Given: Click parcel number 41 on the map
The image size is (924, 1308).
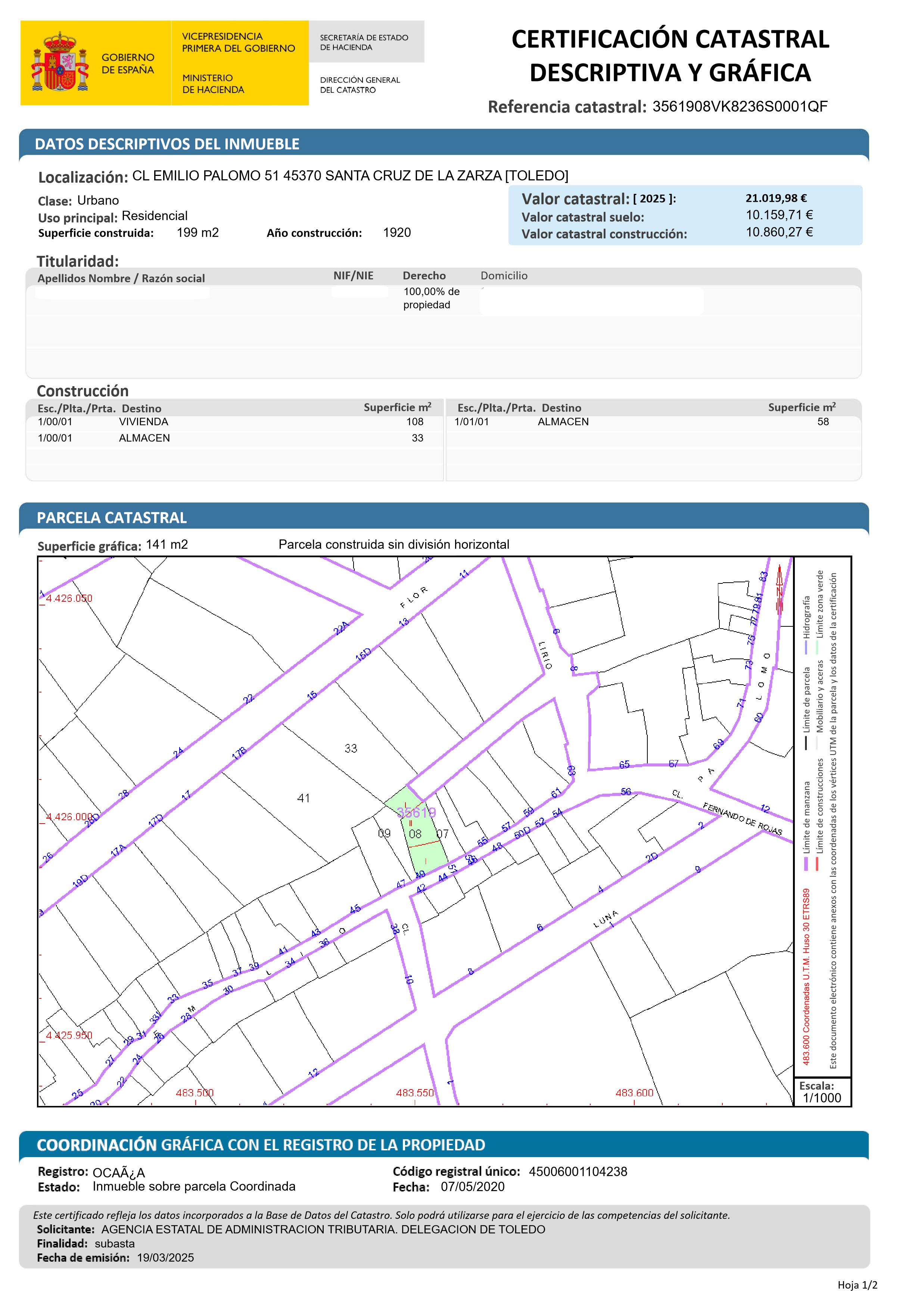Looking at the screenshot, I should 304,798.
